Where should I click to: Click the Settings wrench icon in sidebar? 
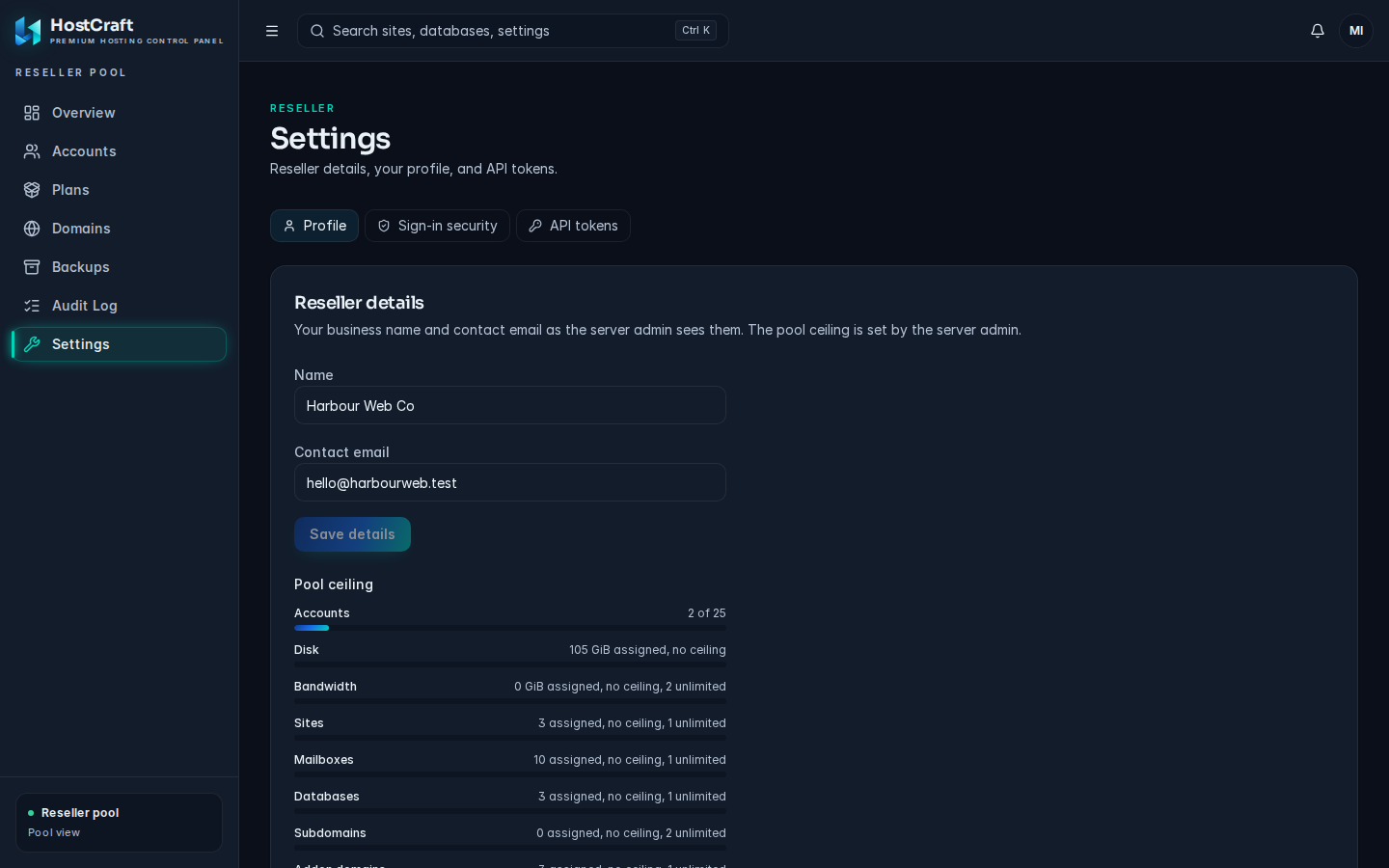(x=32, y=344)
